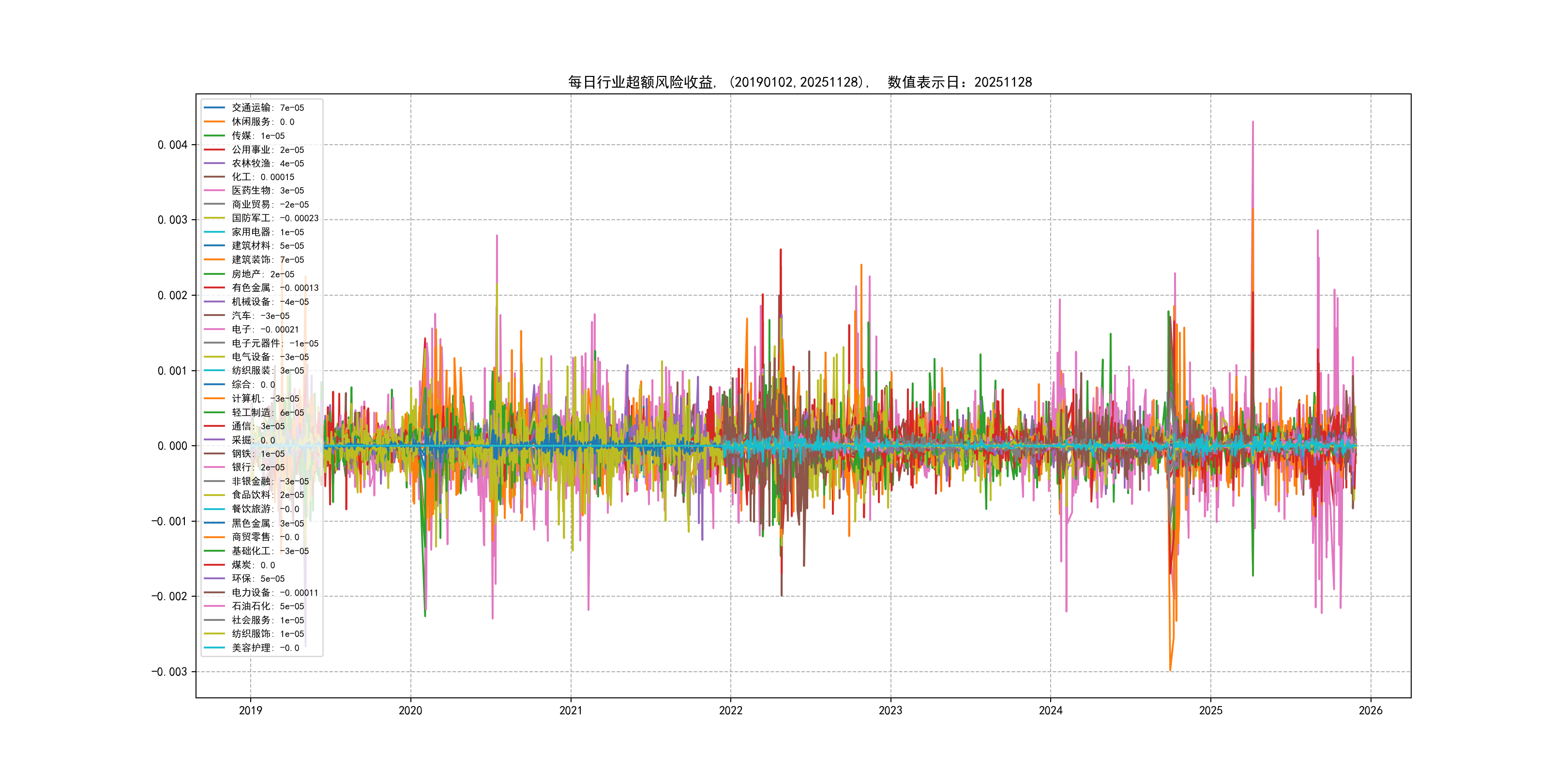Click the 食品饮料 legend color line
Viewport: 1568px width, 784px height.
(x=214, y=495)
